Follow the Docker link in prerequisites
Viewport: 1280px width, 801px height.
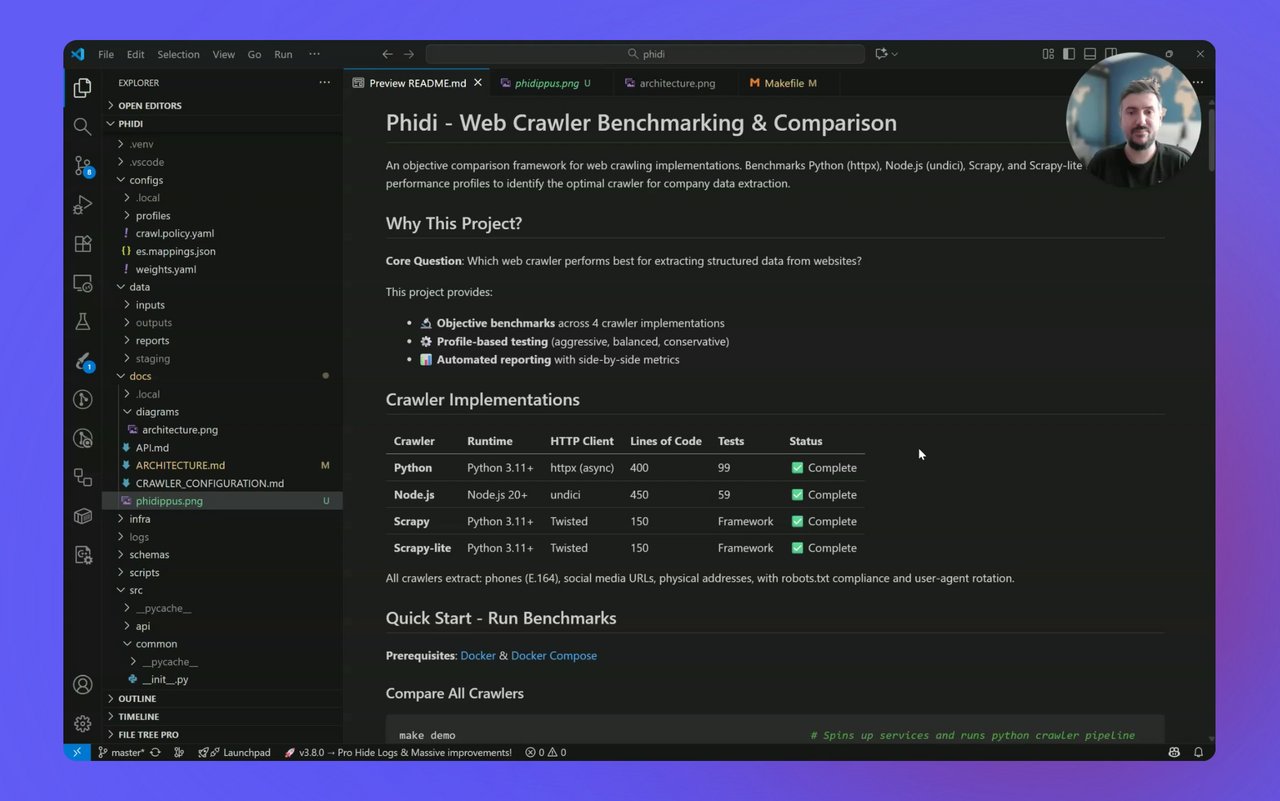(x=478, y=656)
